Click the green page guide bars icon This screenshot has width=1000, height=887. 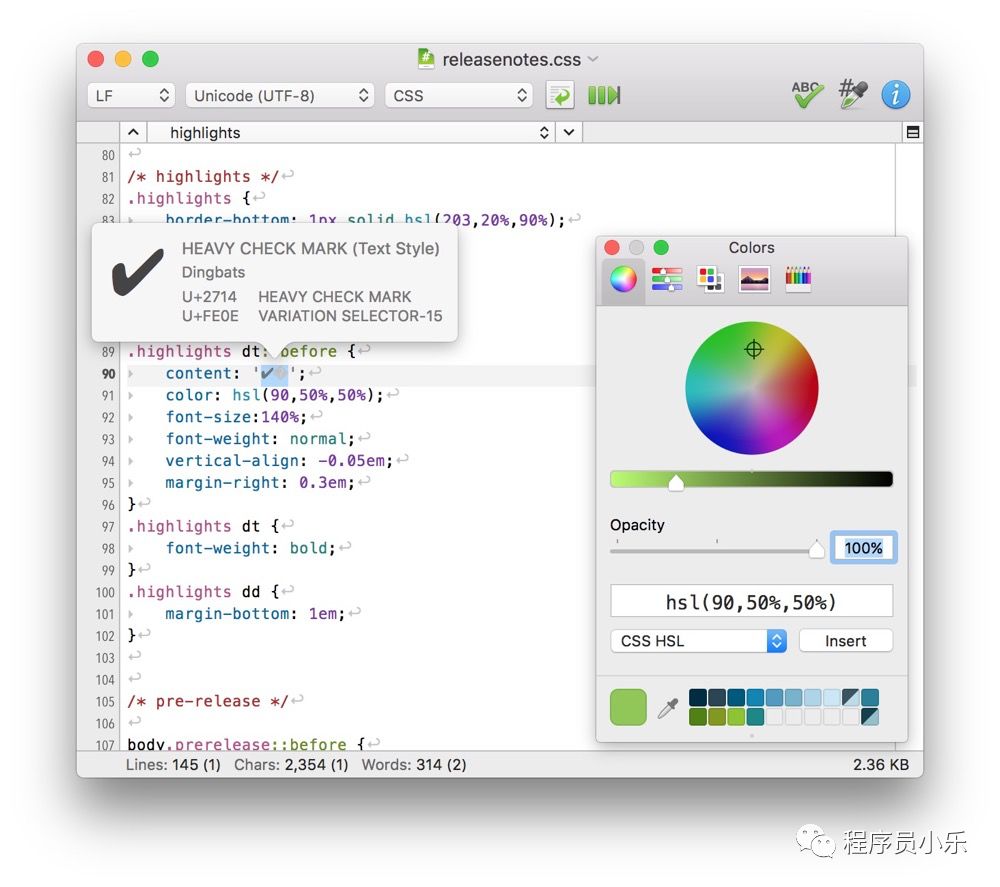pos(604,96)
